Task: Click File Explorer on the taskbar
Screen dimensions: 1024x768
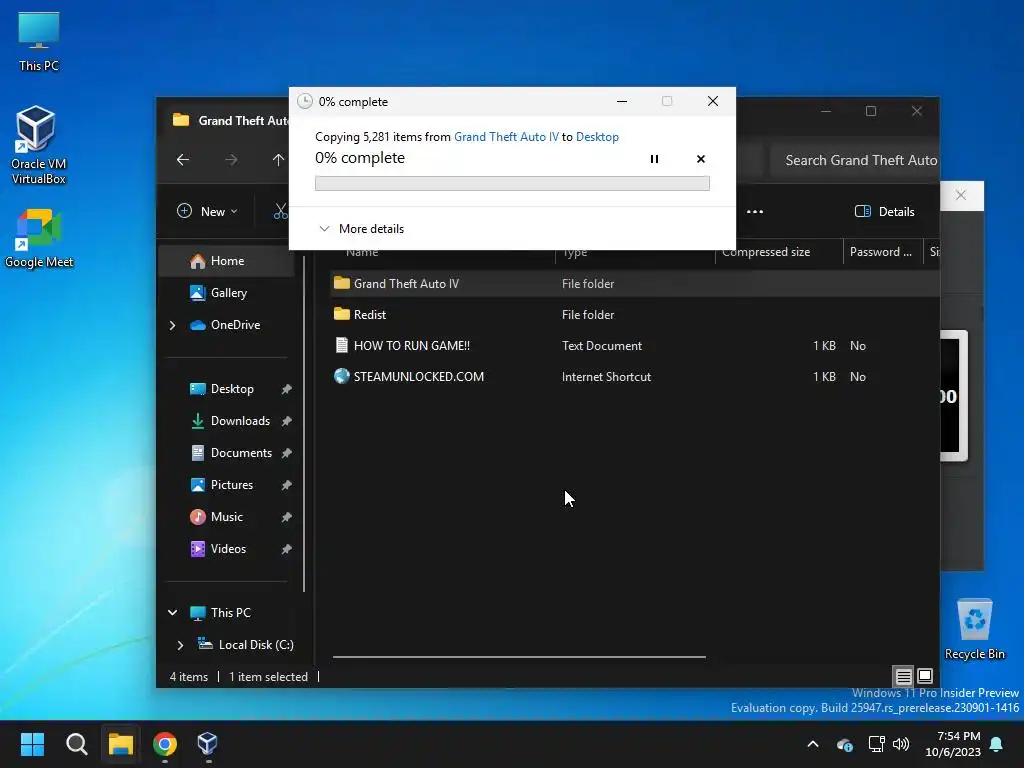Action: (x=121, y=744)
